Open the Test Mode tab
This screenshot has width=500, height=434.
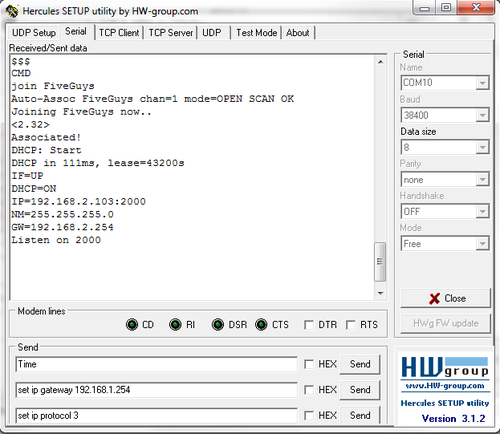[x=256, y=33]
